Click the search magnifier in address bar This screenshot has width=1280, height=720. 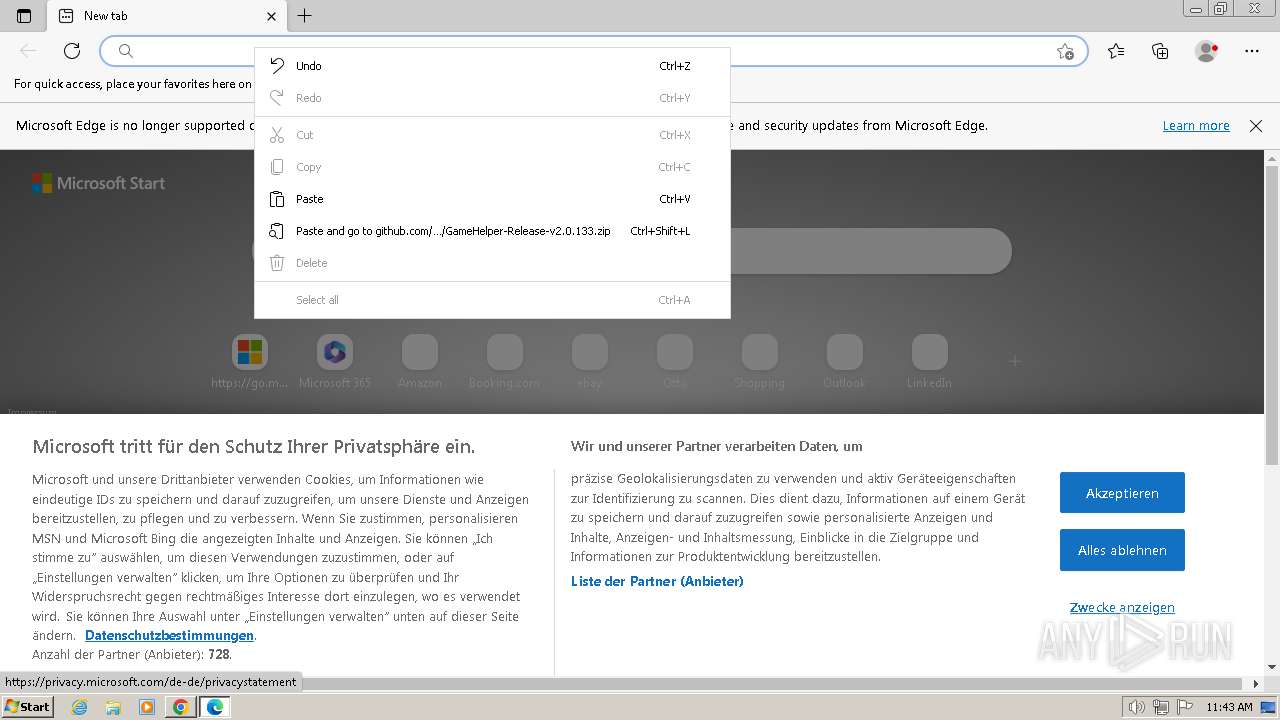pos(125,51)
